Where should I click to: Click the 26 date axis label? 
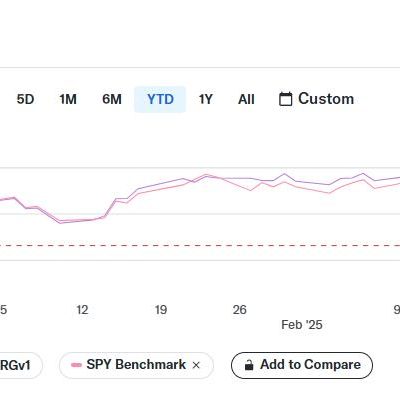click(x=239, y=310)
